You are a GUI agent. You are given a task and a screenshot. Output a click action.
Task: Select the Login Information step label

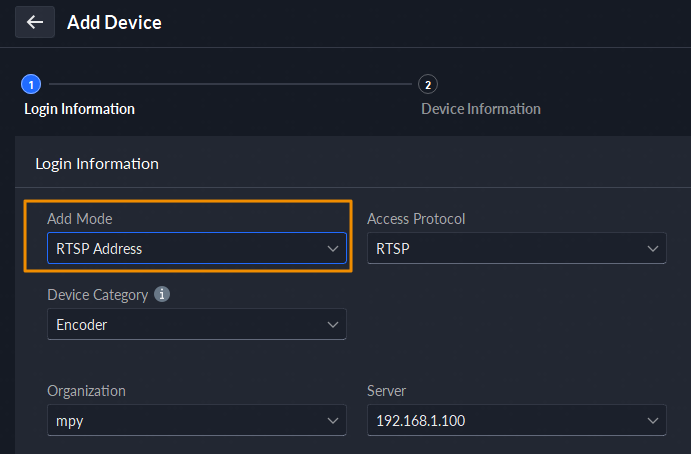[79, 109]
